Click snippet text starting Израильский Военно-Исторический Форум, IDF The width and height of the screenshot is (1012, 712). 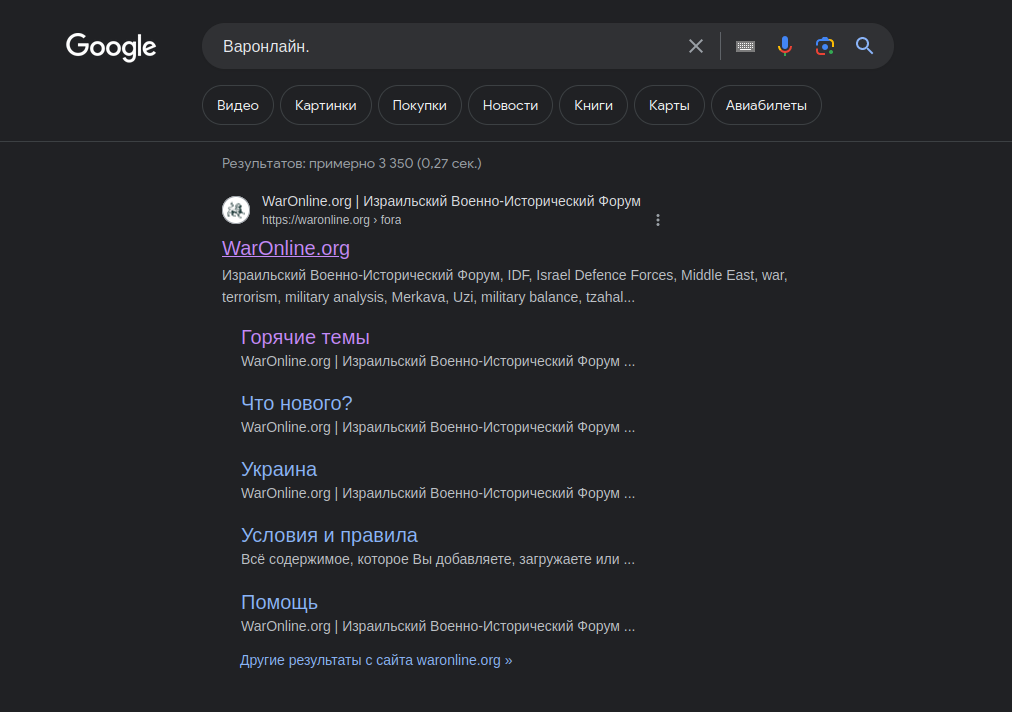pos(505,286)
